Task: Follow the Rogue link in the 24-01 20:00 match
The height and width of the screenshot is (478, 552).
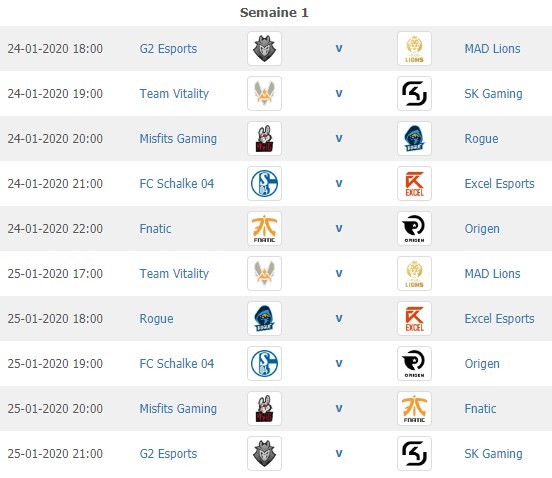Action: pyautogui.click(x=481, y=139)
